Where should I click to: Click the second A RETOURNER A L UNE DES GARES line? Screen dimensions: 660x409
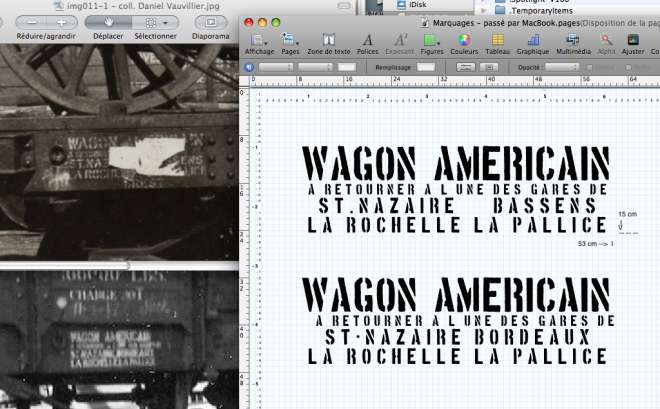[x=465, y=321]
